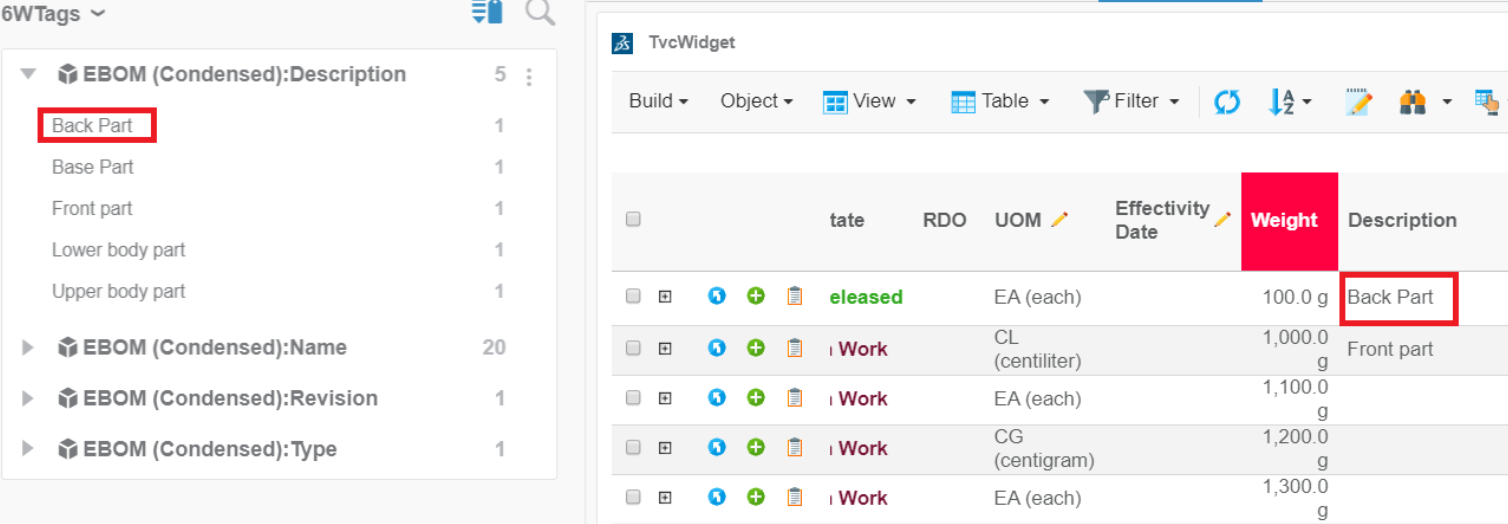This screenshot has height=524, width=1508.
Task: Click the green plus icon in first row
Action: tap(756, 296)
